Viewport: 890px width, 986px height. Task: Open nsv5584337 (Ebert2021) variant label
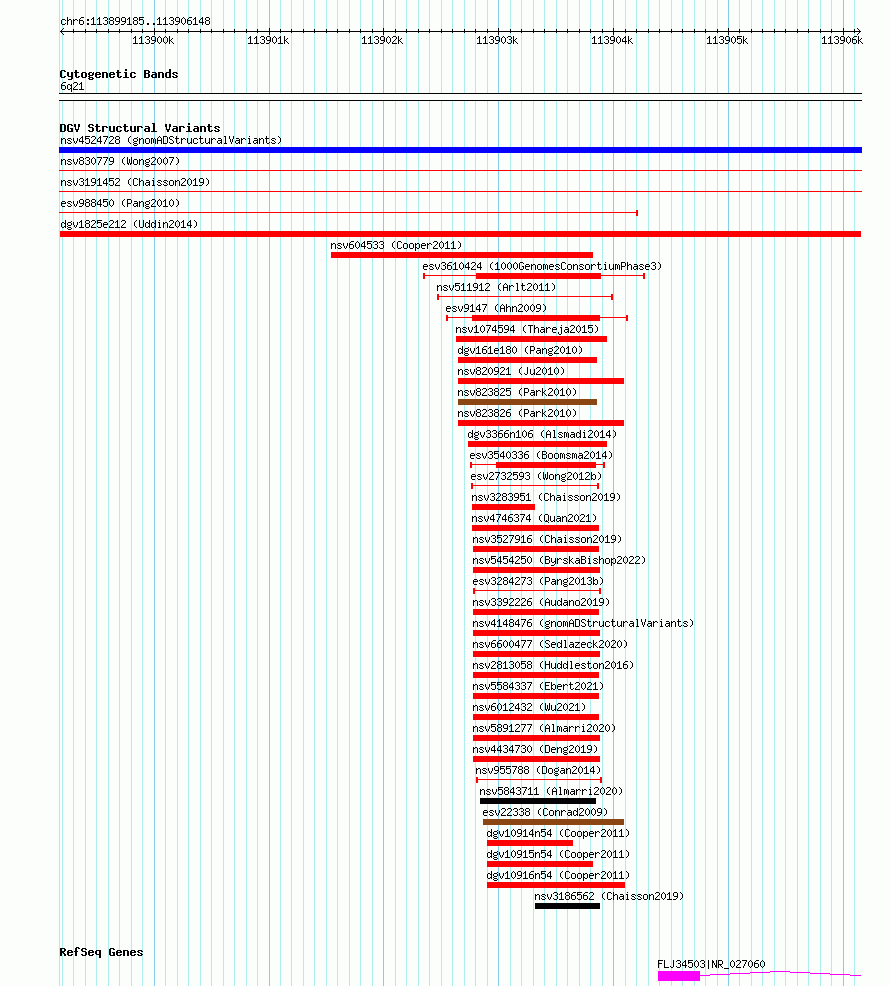pyautogui.click(x=538, y=687)
